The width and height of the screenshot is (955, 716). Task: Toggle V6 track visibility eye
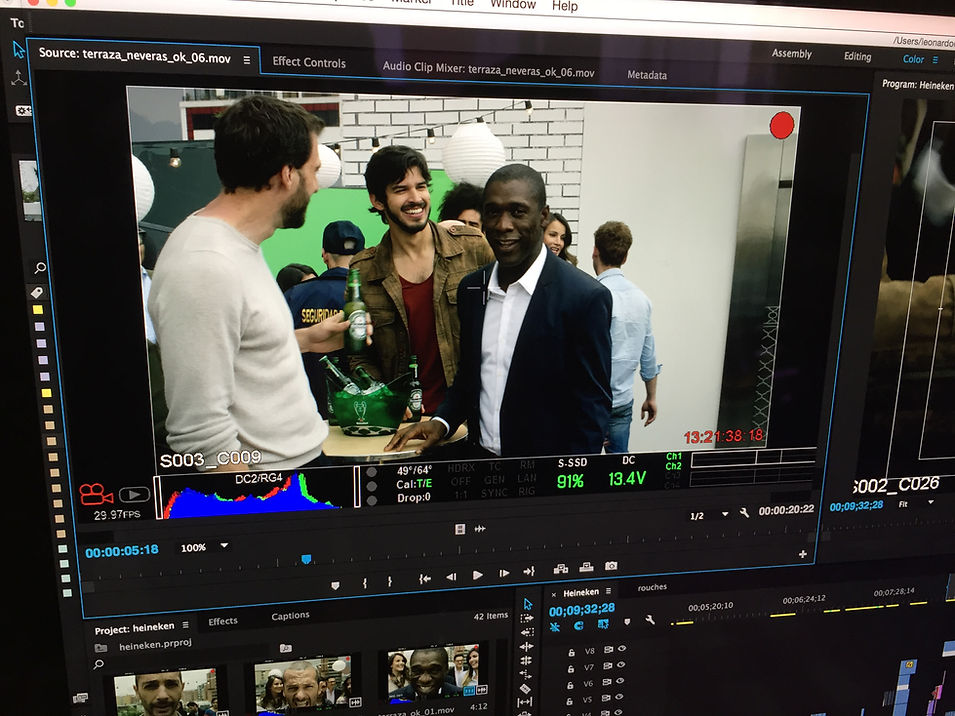[x=620, y=681]
